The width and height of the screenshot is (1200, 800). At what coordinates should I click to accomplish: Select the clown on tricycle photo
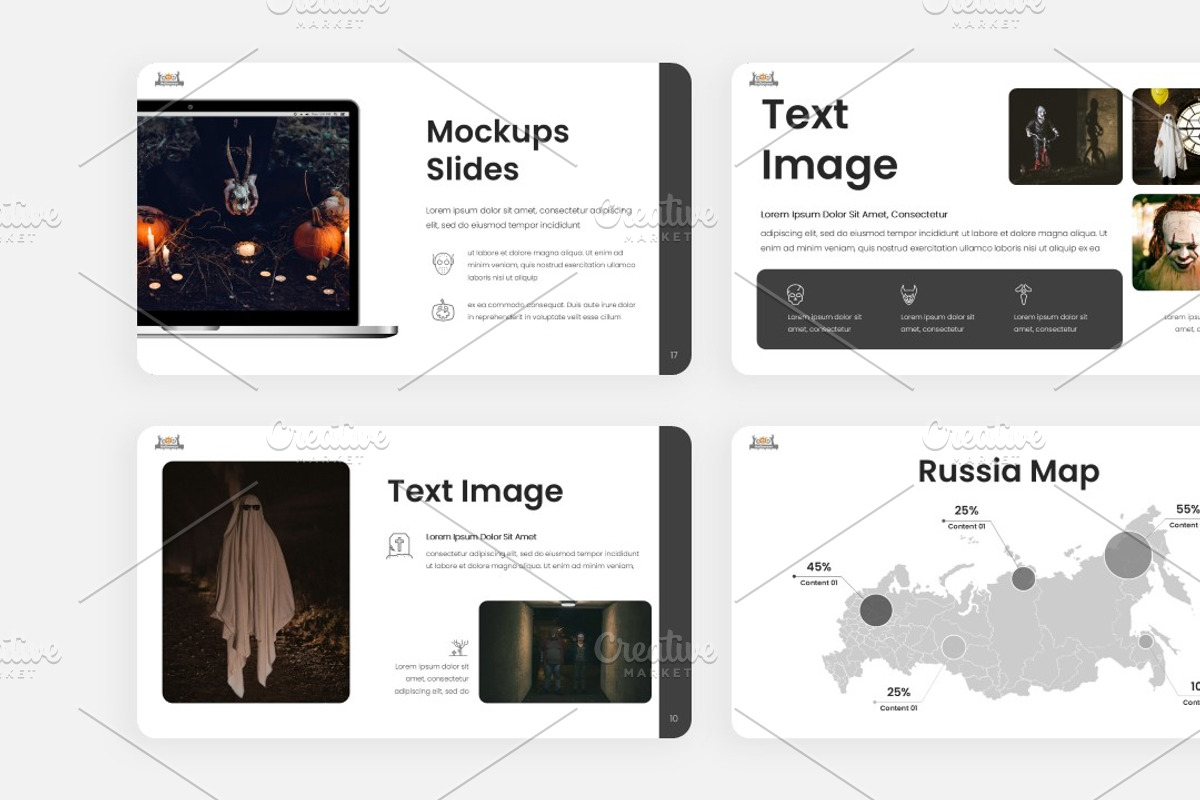click(1065, 136)
